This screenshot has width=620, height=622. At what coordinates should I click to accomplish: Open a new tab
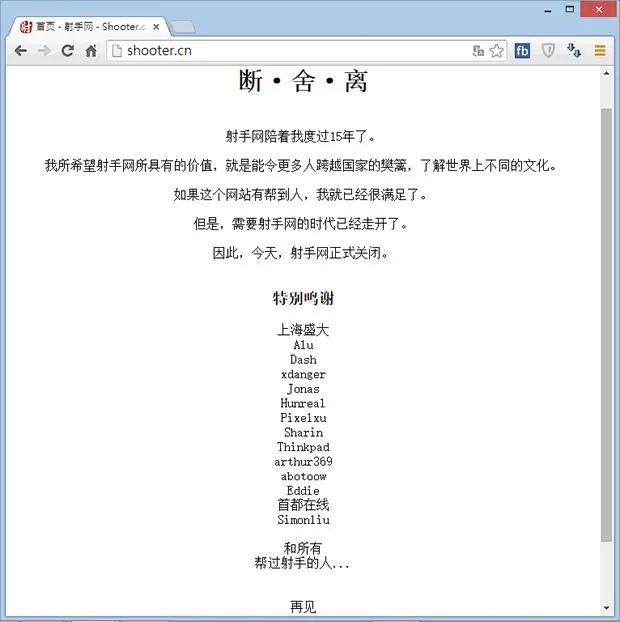tap(184, 27)
